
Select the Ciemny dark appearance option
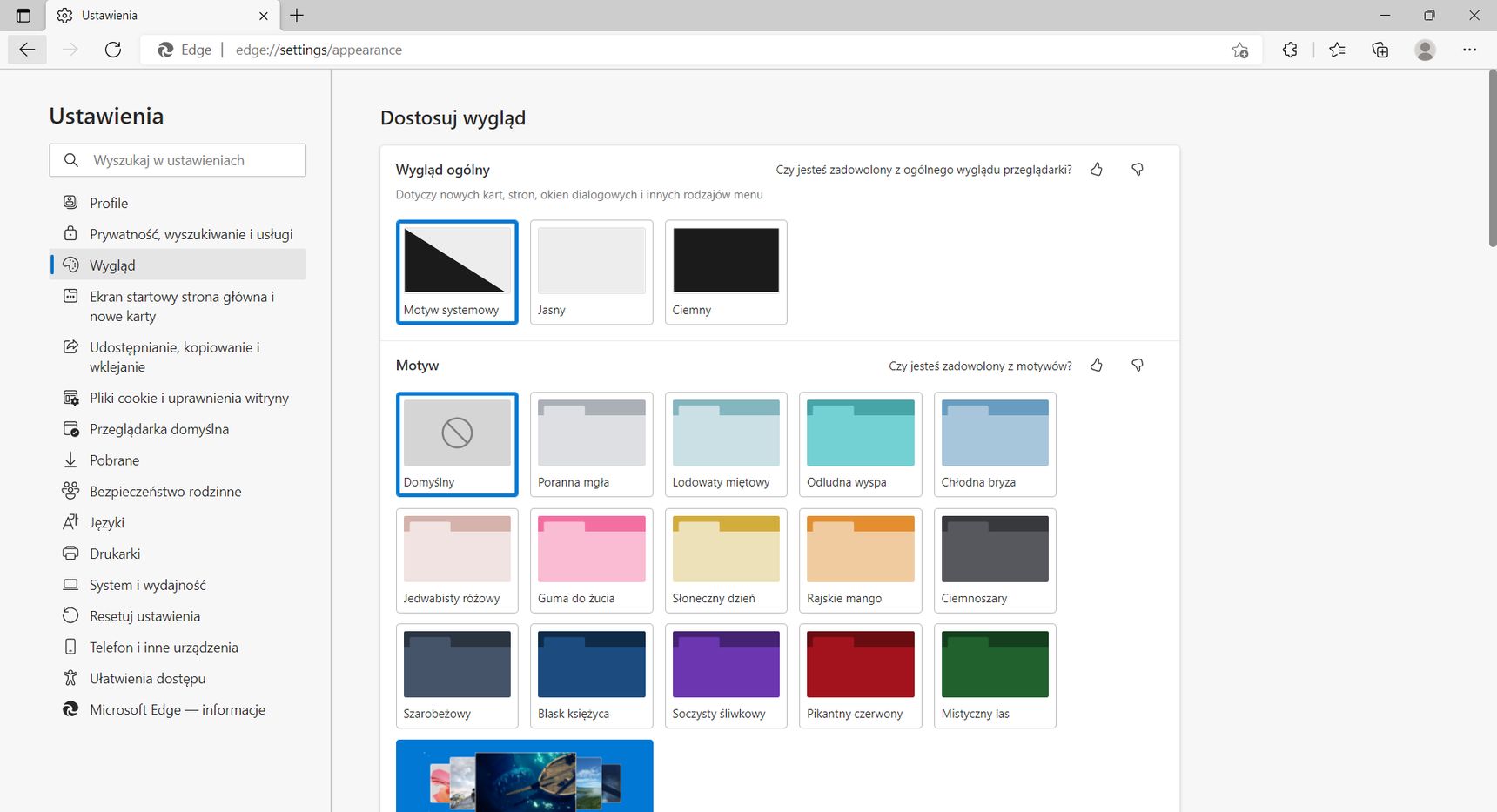(726, 272)
